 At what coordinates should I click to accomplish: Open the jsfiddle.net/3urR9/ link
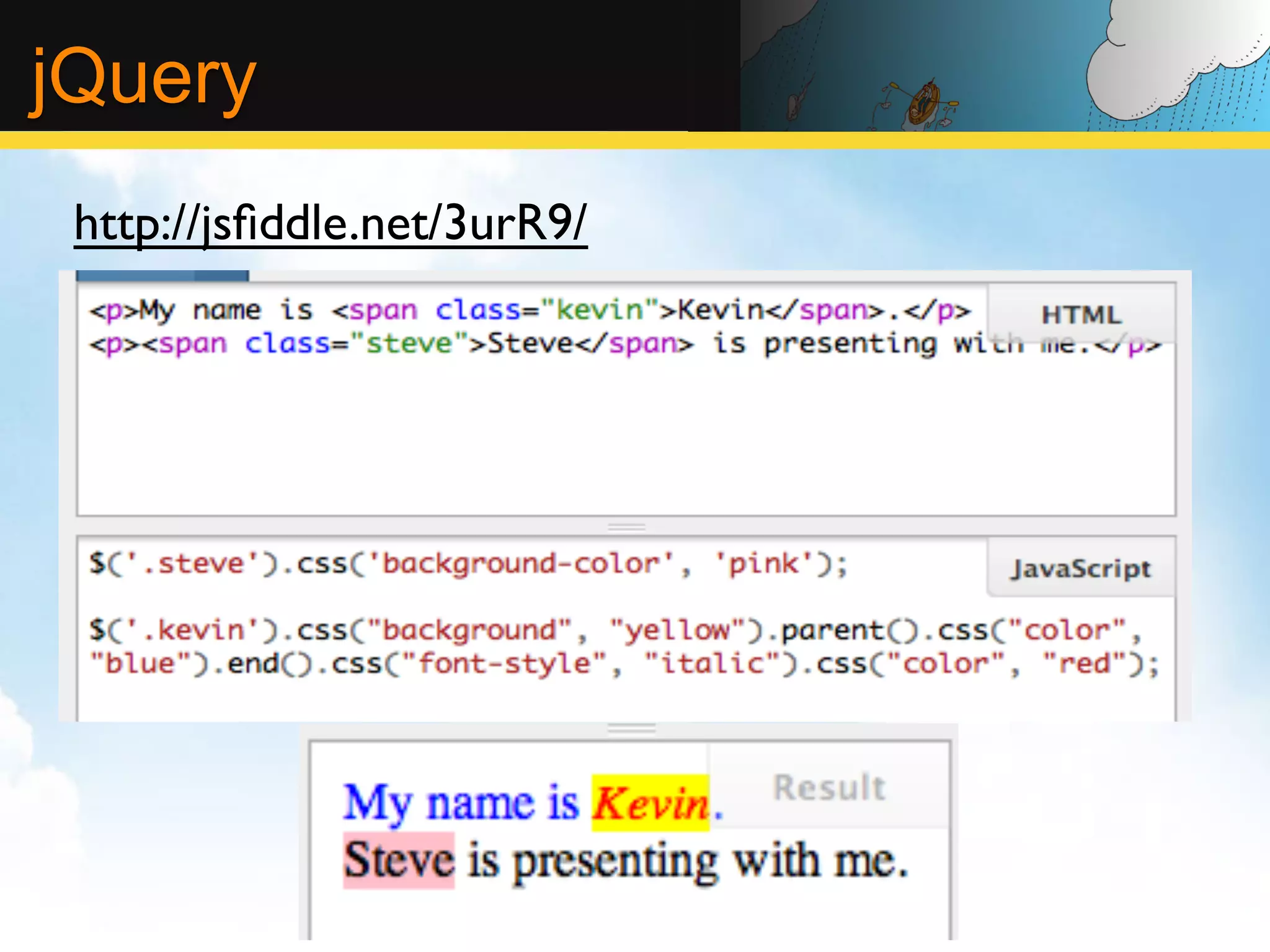331,224
